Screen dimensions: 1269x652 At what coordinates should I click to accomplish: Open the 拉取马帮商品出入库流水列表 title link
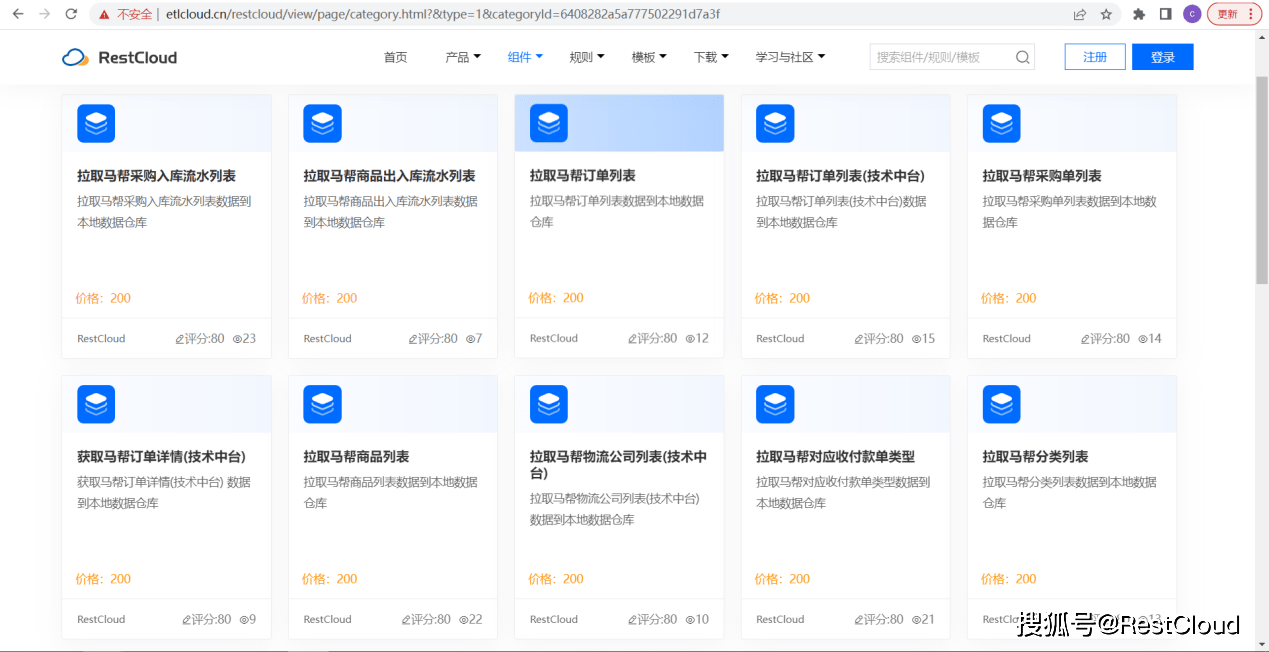click(389, 176)
